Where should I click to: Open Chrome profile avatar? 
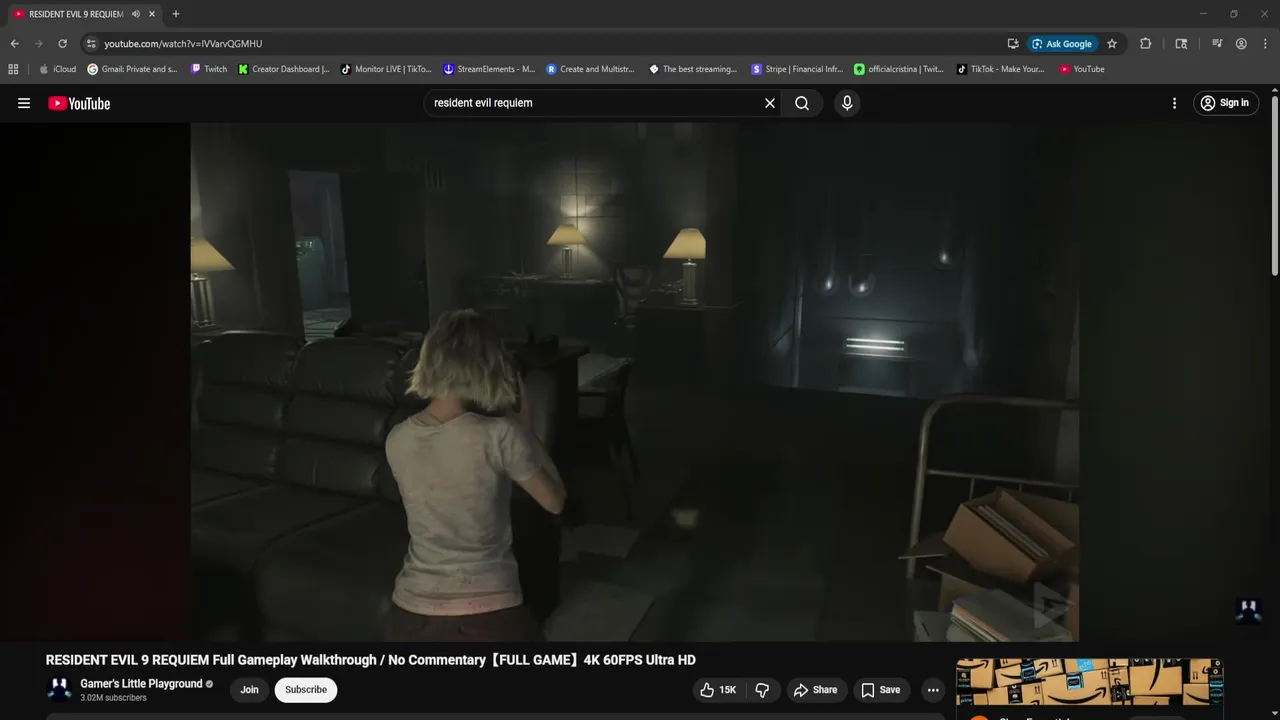pos(1241,44)
